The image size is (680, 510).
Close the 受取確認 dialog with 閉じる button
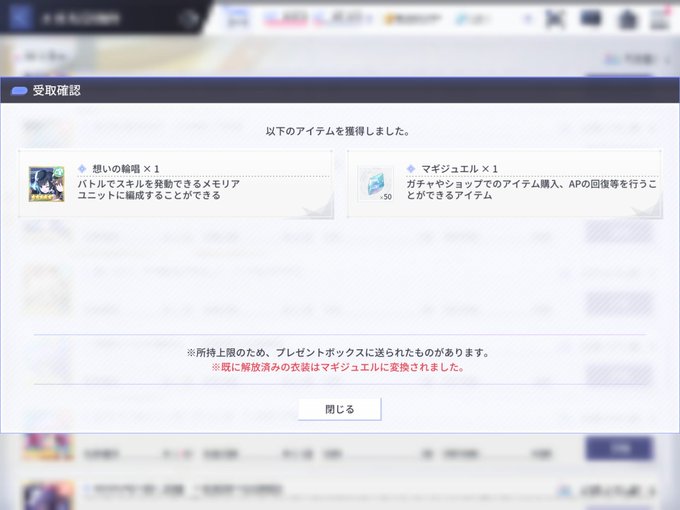[340, 409]
